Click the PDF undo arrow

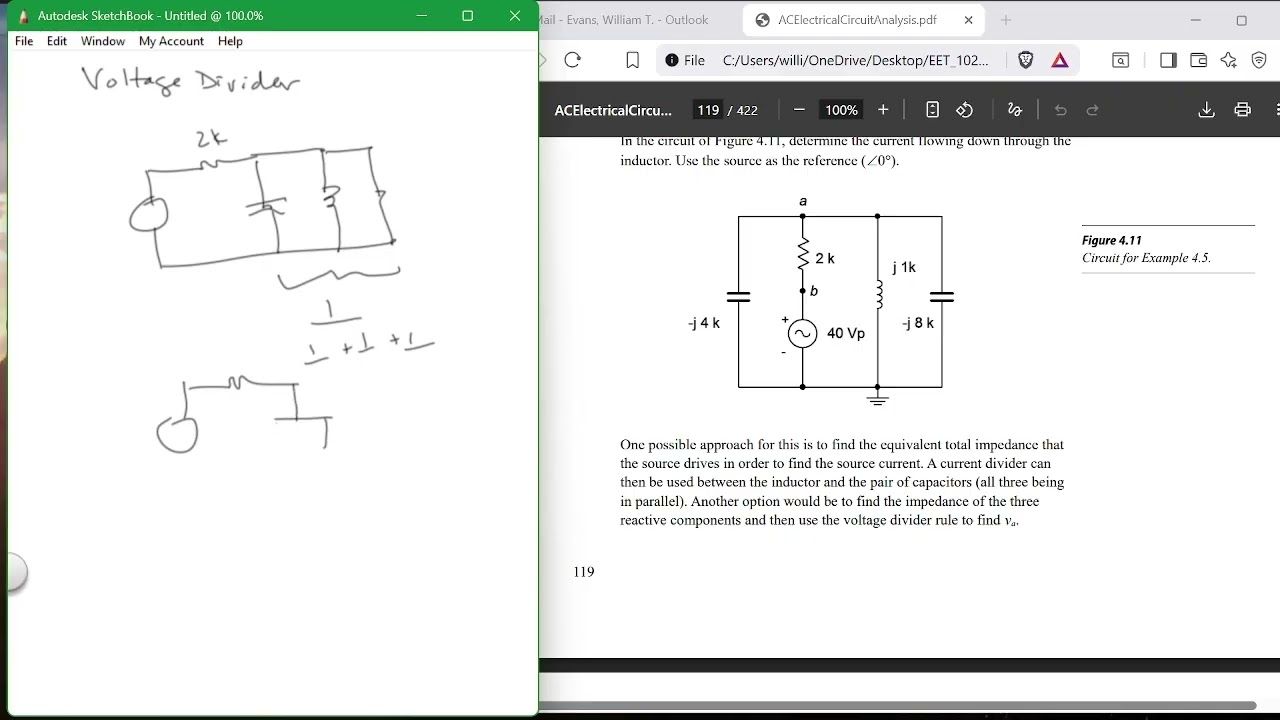click(1061, 110)
